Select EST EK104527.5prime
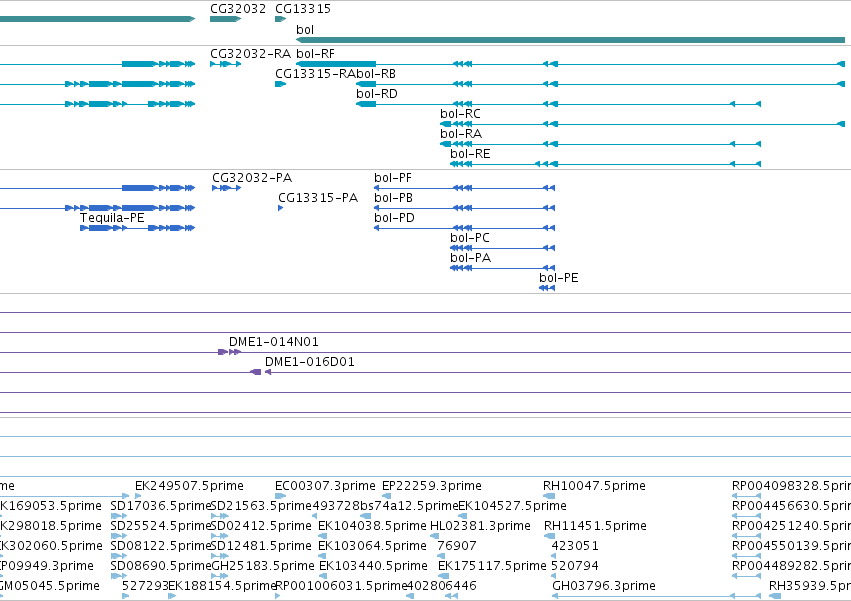This screenshot has width=851, height=601. 512,506
